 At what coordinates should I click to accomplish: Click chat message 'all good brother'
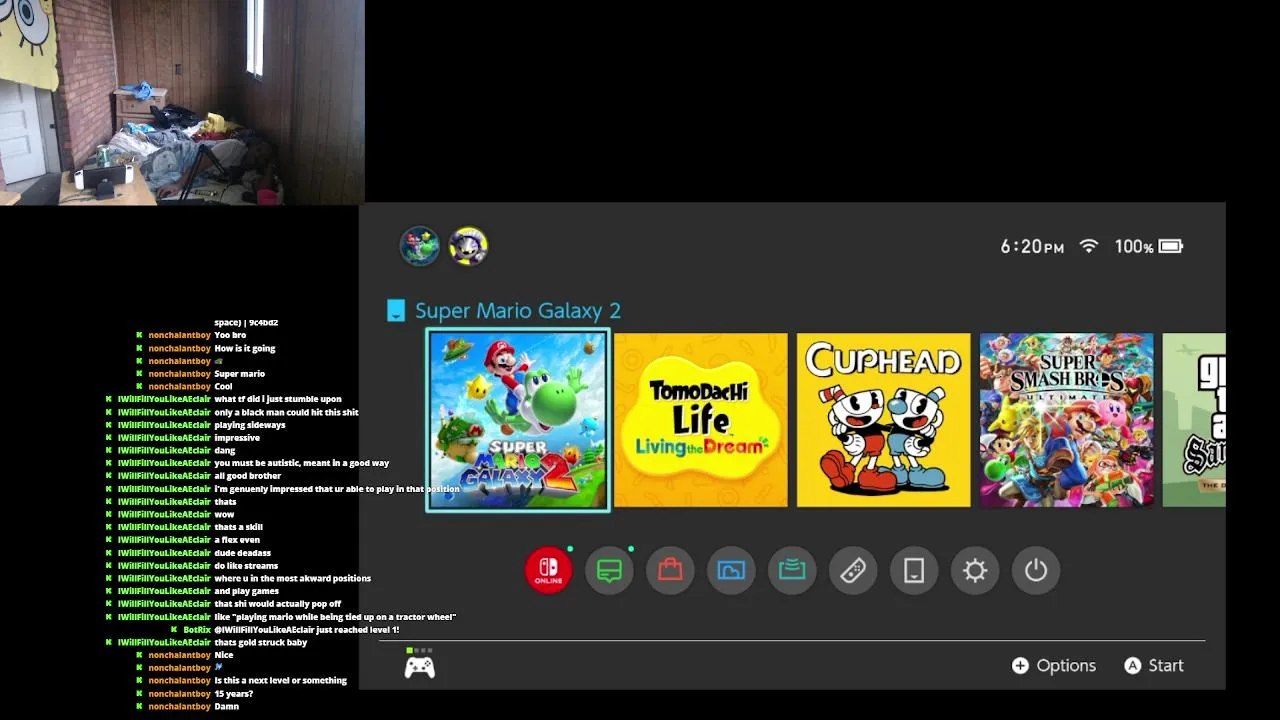(248, 476)
